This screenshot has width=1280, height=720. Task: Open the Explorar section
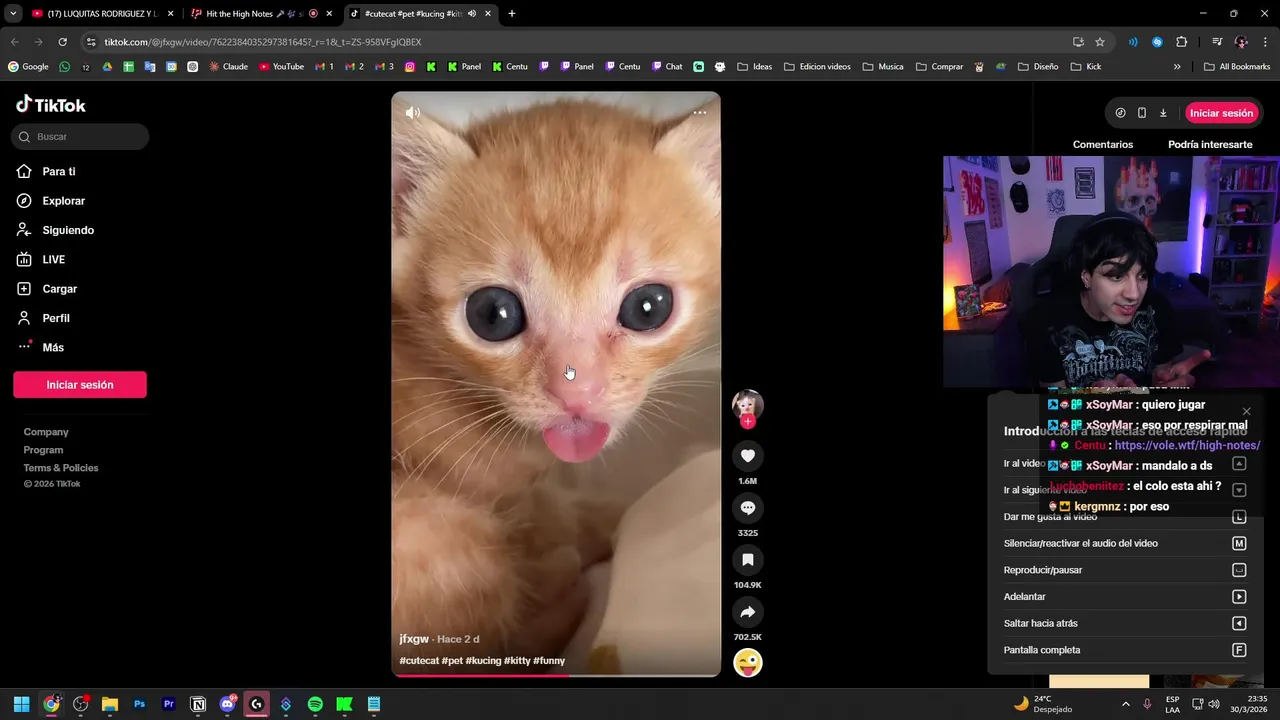[63, 201]
